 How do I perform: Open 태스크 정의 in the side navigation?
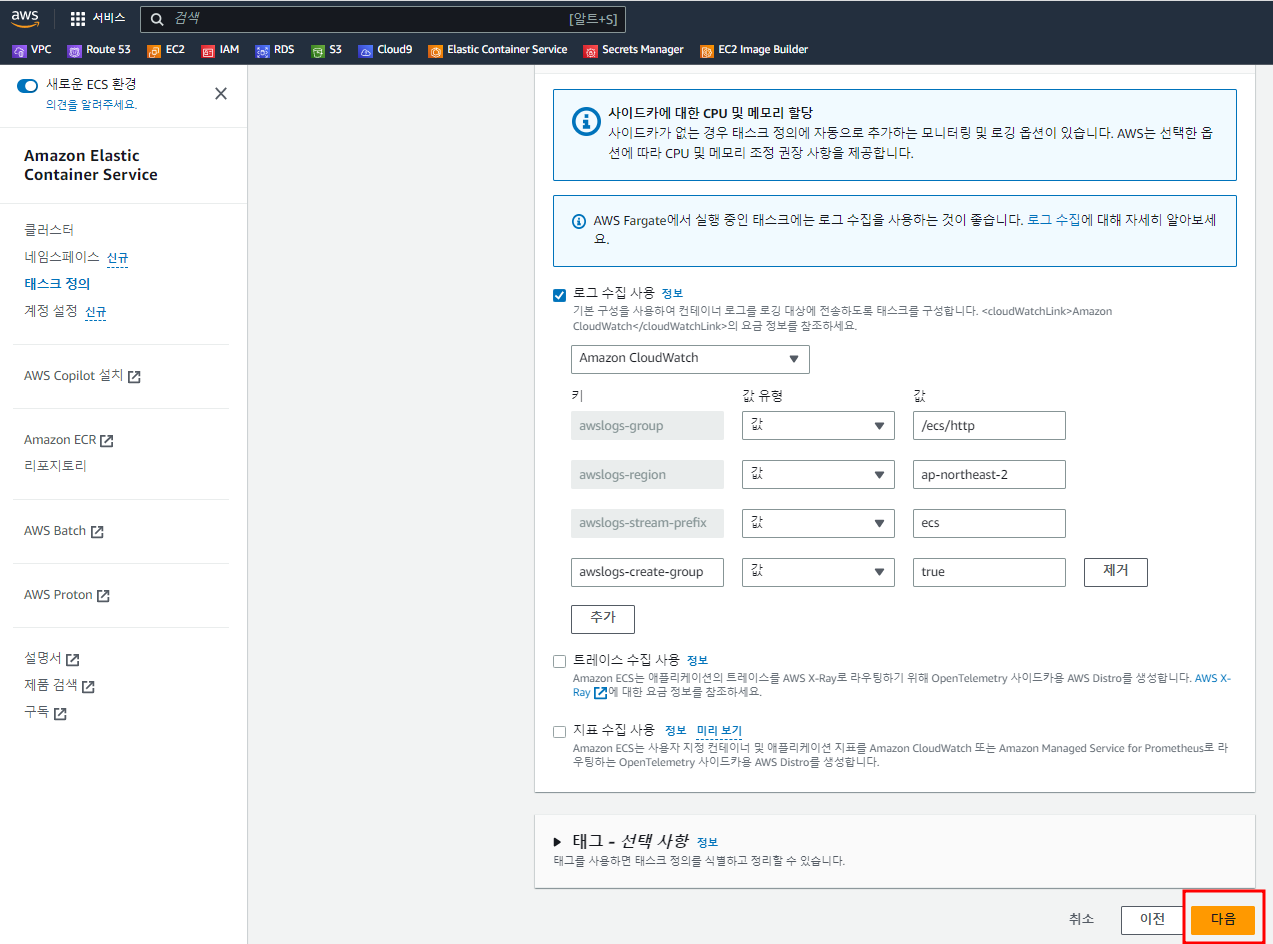pos(57,284)
